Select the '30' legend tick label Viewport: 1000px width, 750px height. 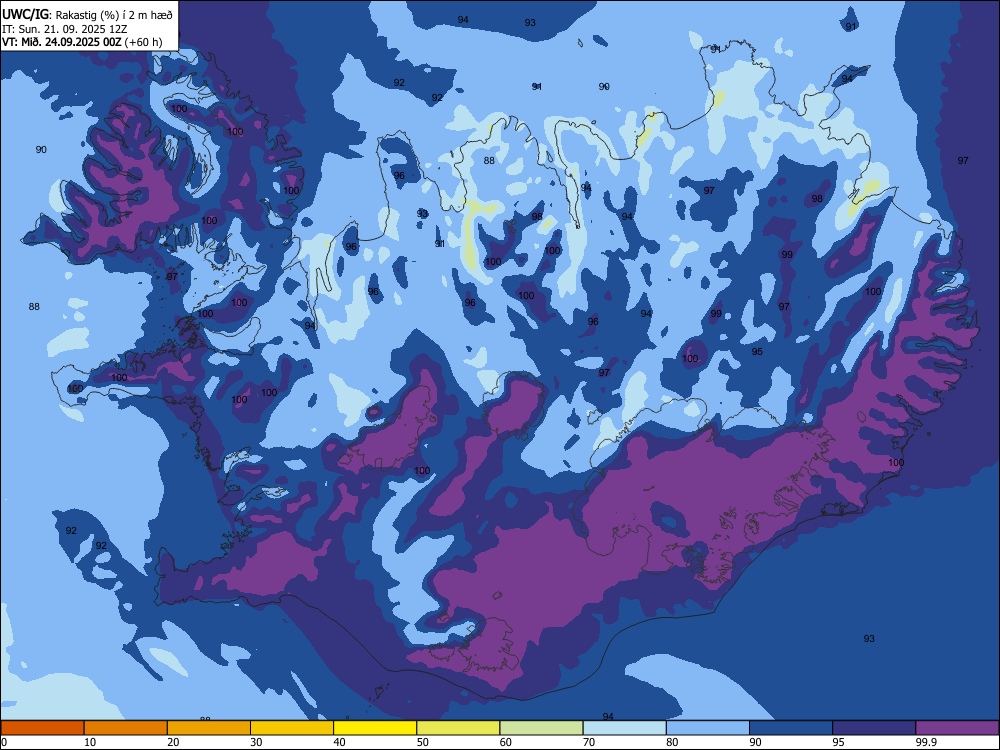(x=256, y=742)
